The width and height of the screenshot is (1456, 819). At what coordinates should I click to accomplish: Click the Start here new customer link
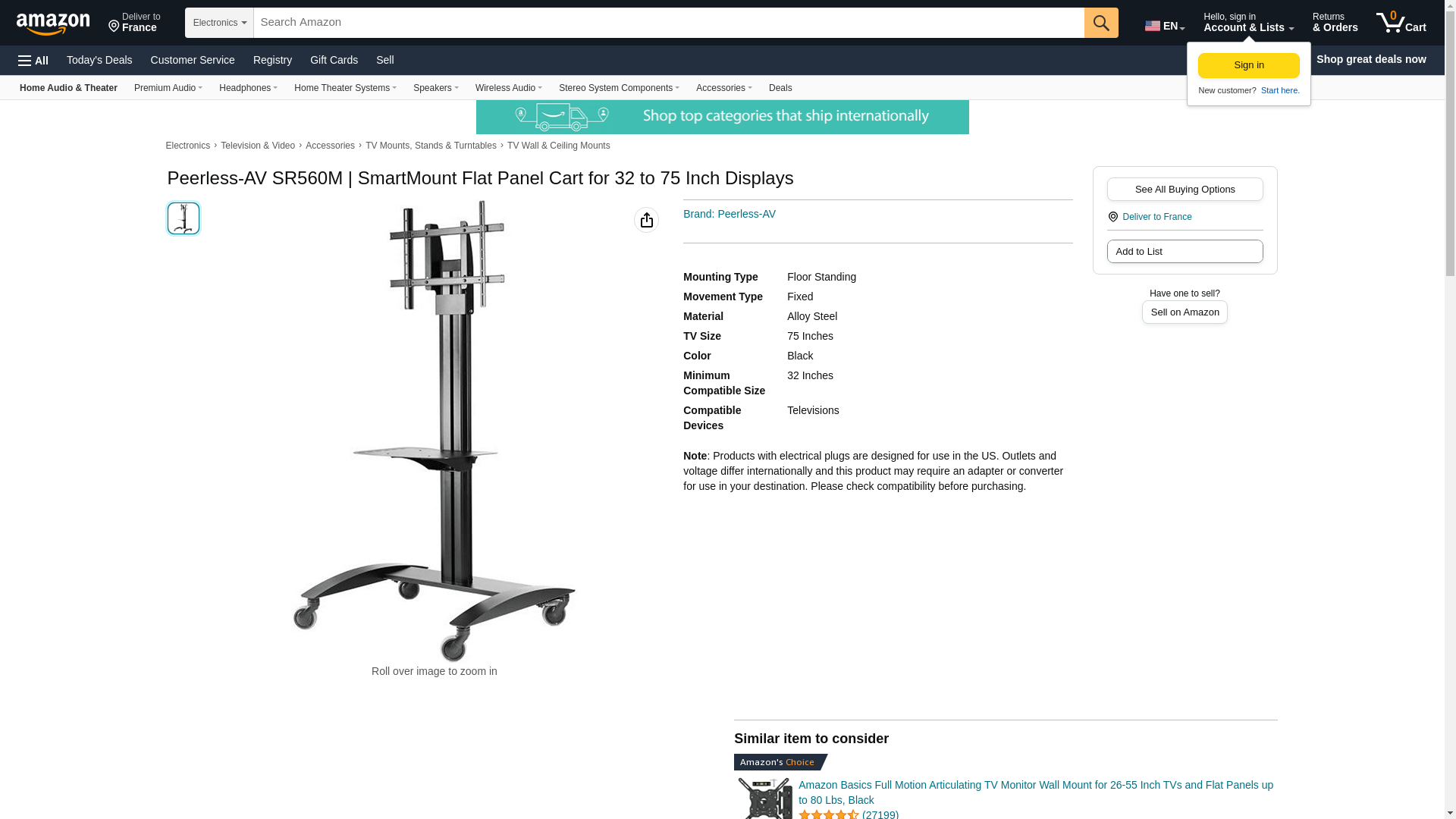click(x=1280, y=90)
